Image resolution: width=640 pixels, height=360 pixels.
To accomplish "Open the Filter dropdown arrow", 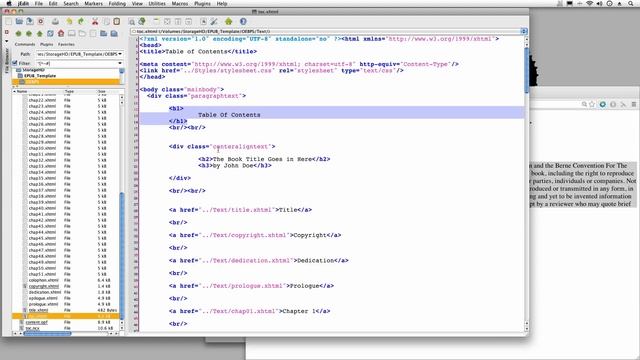I will 120,63.
